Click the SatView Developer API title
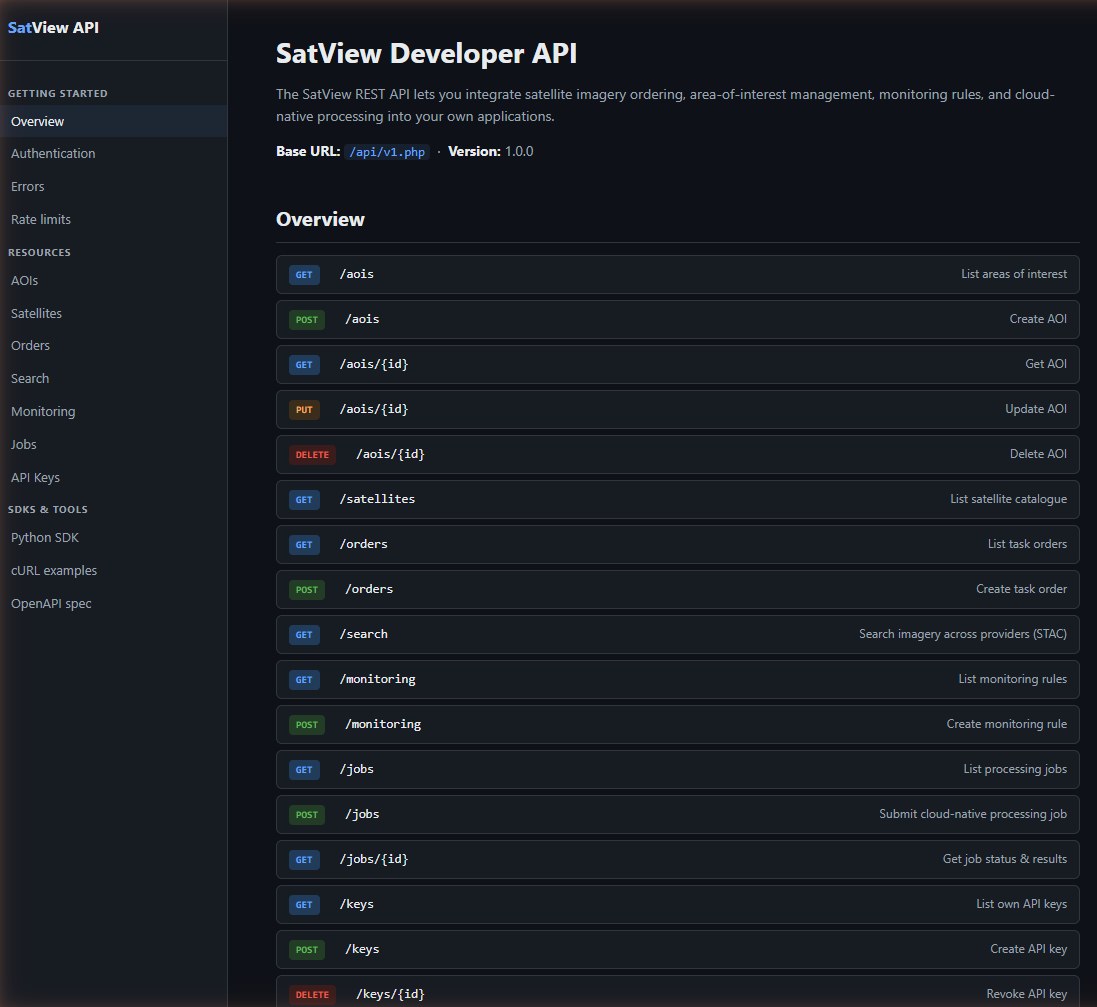1097x1007 pixels. [x=426, y=54]
